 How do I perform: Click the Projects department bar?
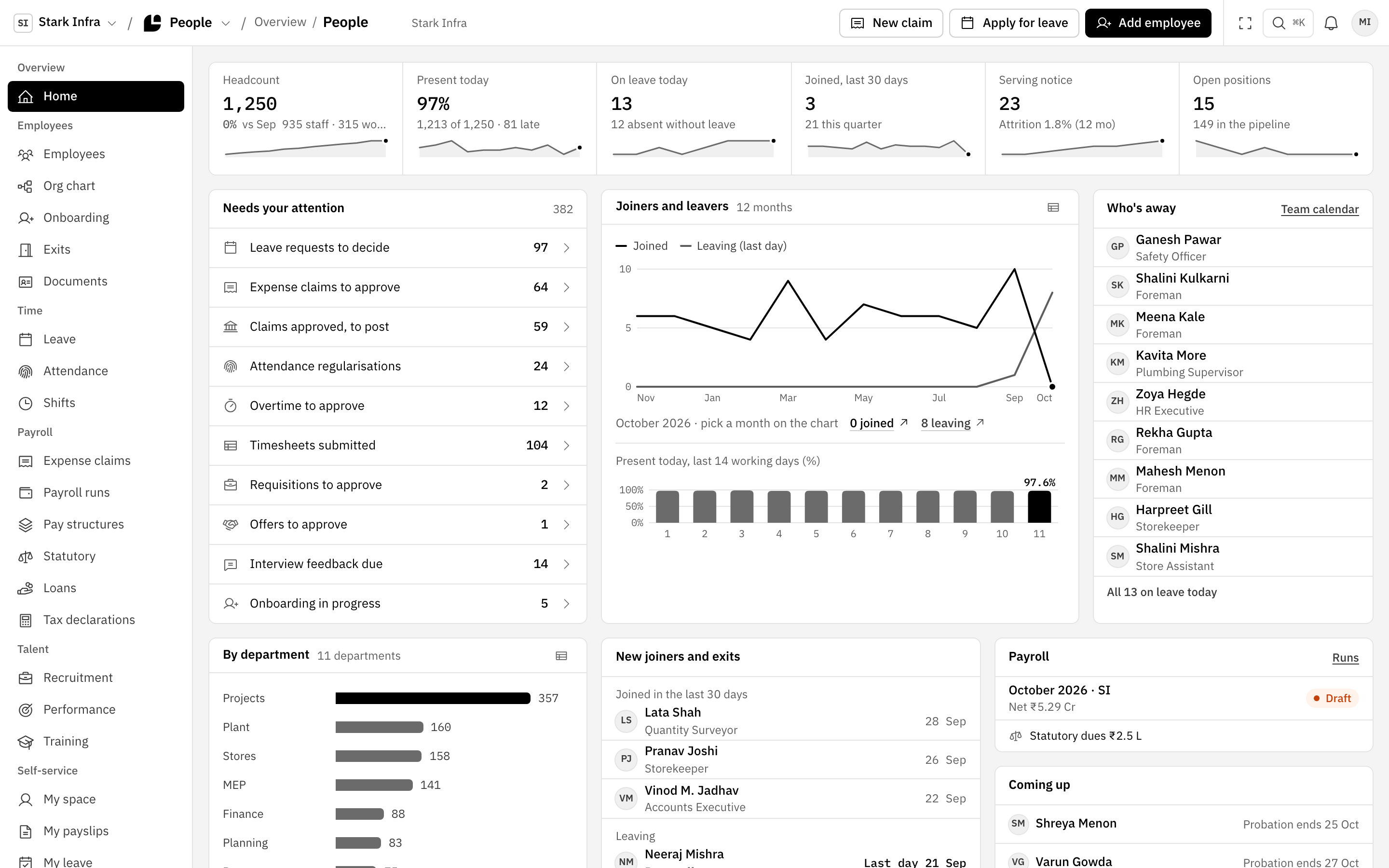pyautogui.click(x=433, y=698)
